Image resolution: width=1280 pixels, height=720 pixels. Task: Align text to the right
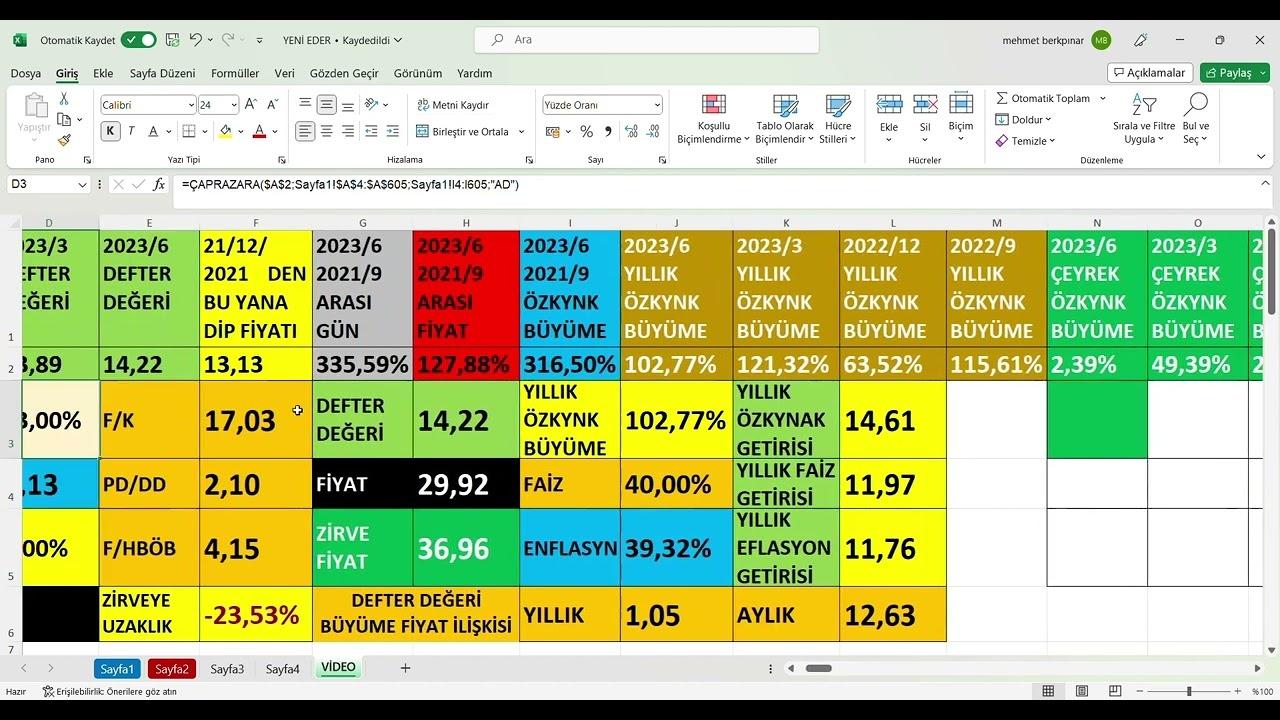pos(347,131)
